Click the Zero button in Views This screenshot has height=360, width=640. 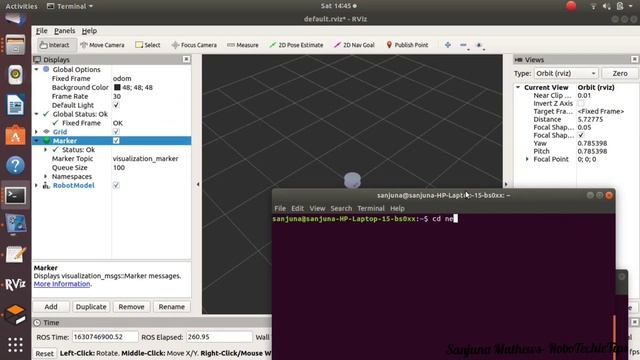click(x=620, y=73)
